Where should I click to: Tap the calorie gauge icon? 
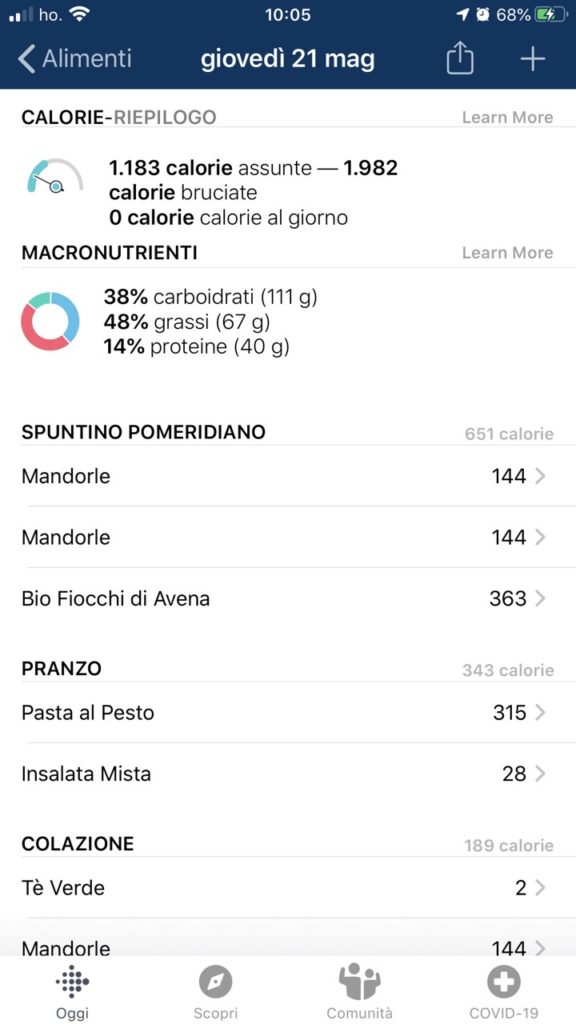point(55,176)
